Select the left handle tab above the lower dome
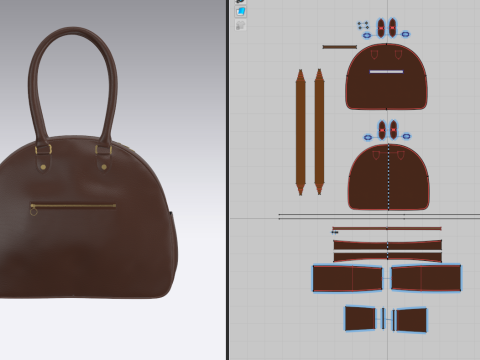The width and height of the screenshot is (480, 360). coord(382,130)
